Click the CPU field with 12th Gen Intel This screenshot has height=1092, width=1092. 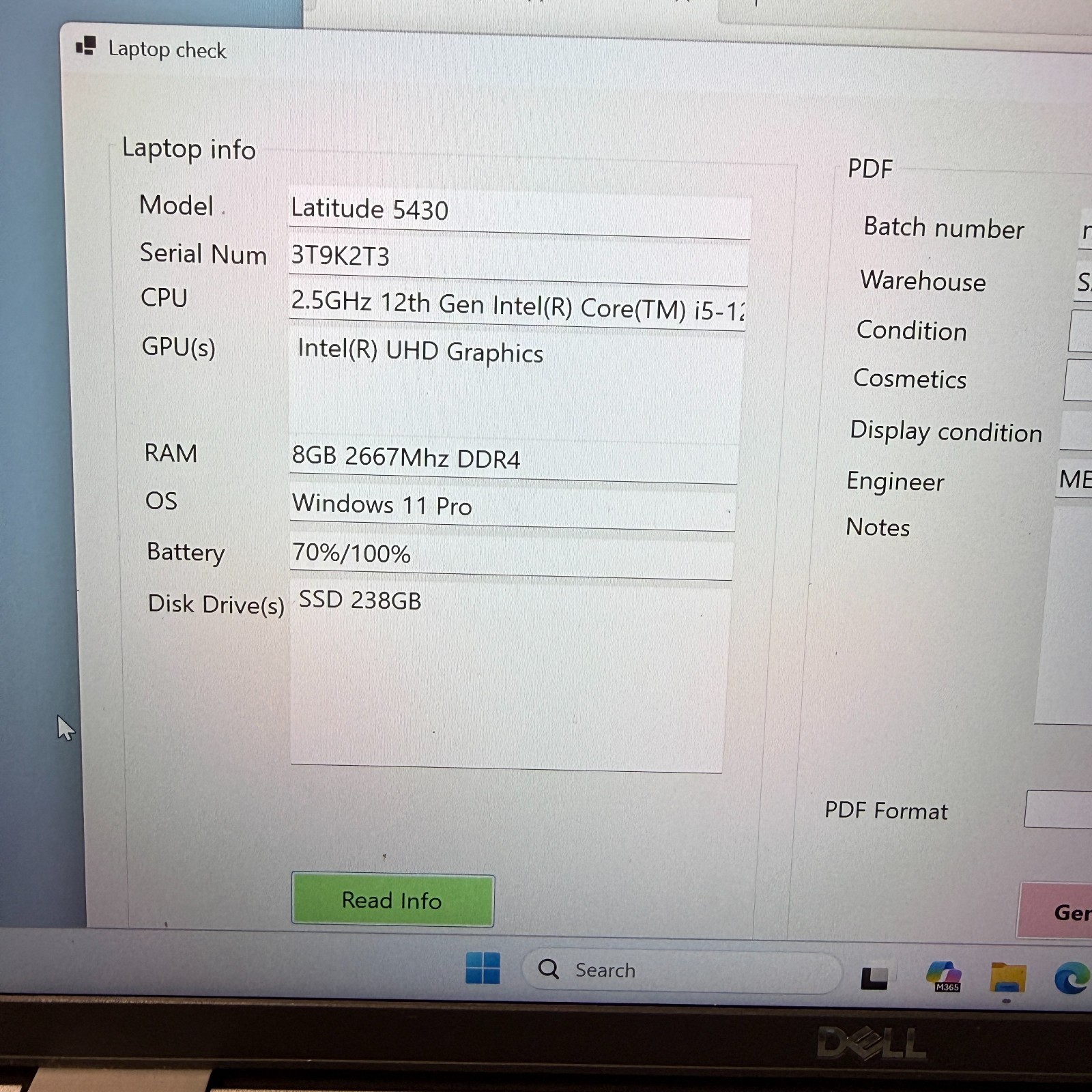pyautogui.click(x=517, y=307)
